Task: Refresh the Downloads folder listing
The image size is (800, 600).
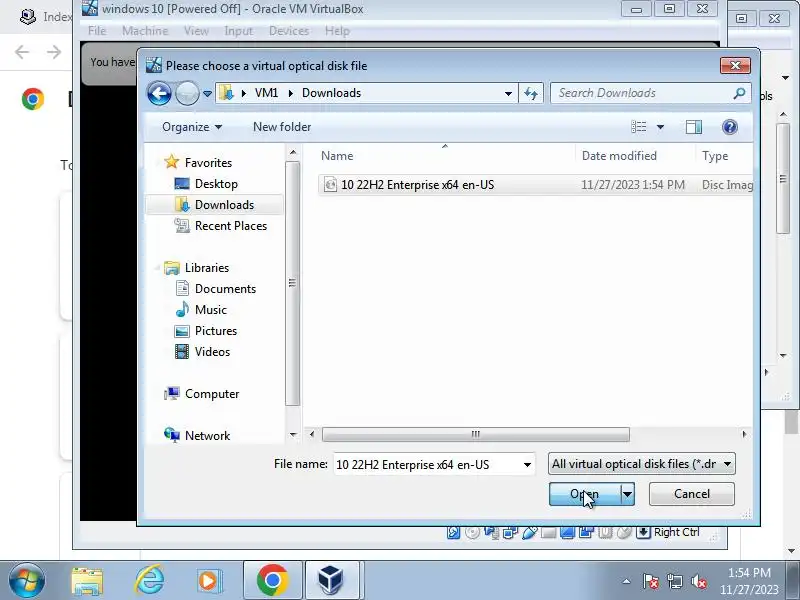Action: click(531, 93)
